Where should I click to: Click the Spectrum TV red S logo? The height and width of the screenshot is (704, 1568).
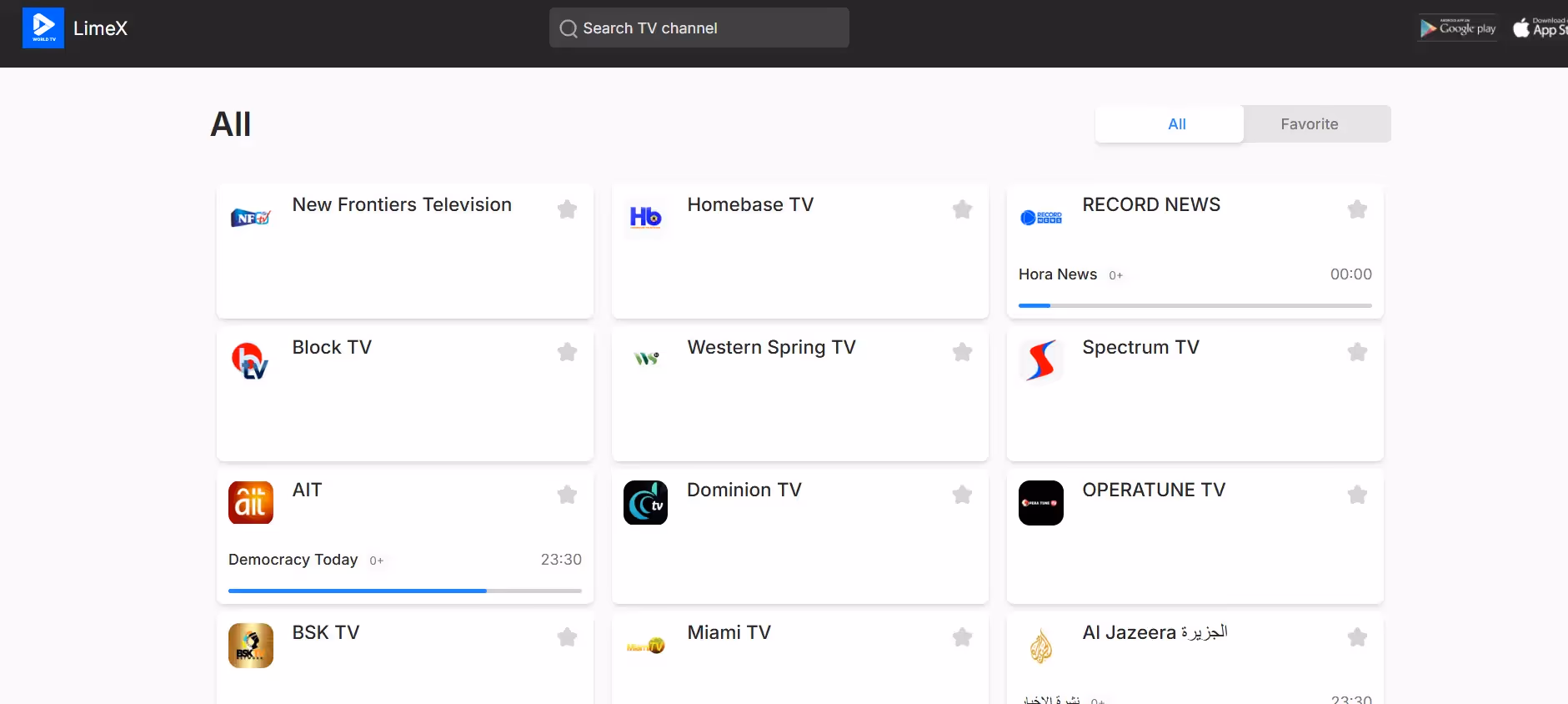[x=1041, y=360]
